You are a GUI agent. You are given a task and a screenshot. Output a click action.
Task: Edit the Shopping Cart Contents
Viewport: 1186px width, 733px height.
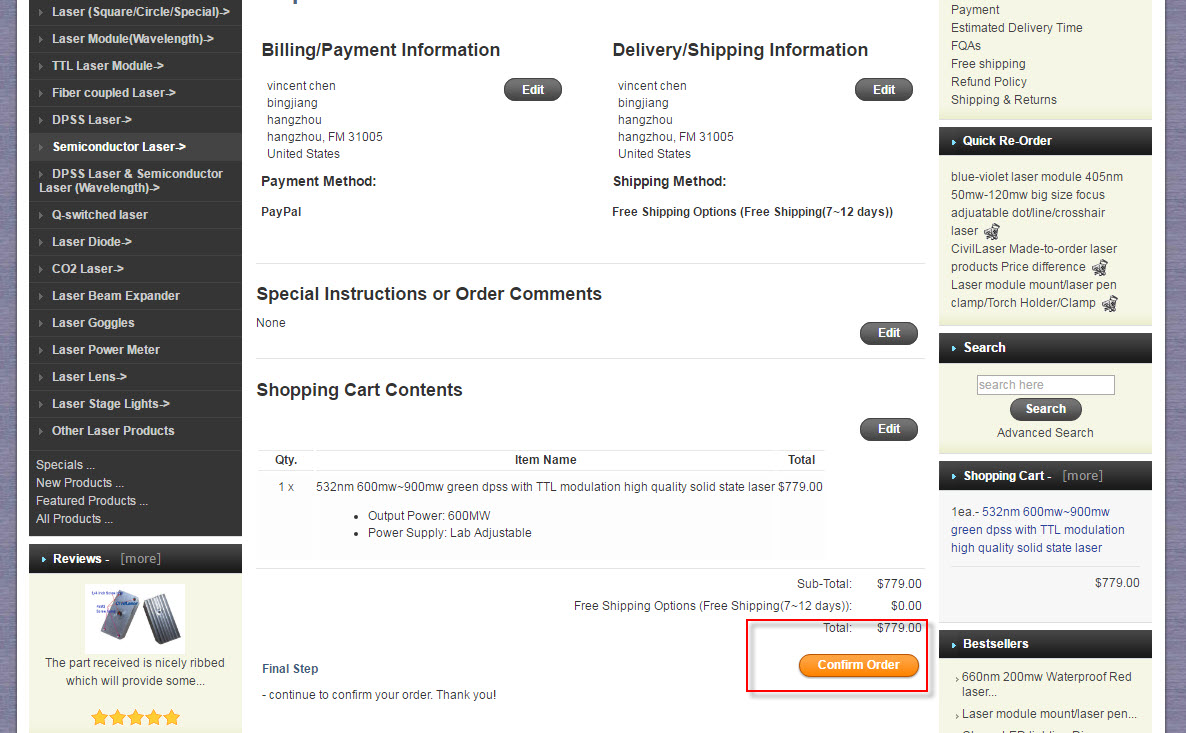tap(889, 429)
